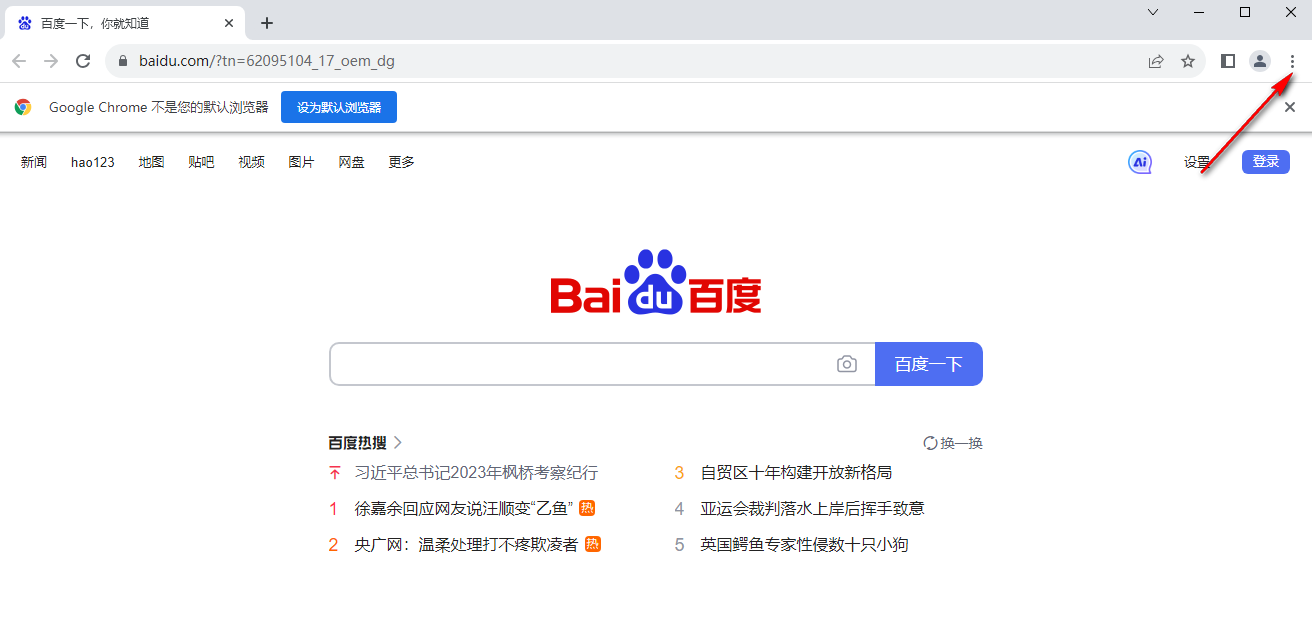Image resolution: width=1312 pixels, height=636 pixels.
Task: Open the 网盘 link
Action: pyautogui.click(x=351, y=162)
